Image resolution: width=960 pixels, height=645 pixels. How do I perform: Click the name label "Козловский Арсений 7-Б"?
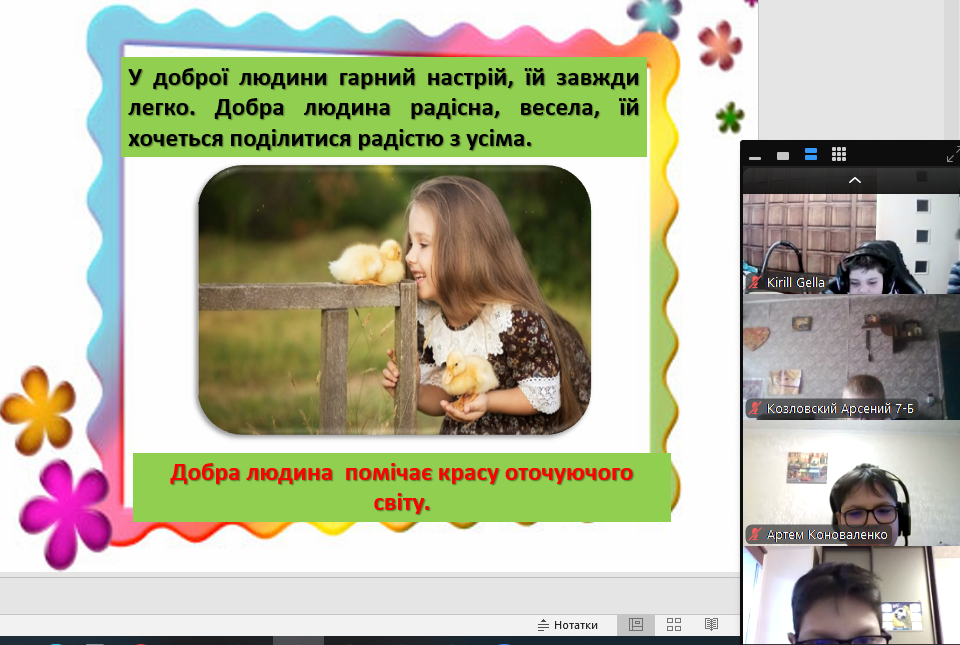pos(840,408)
